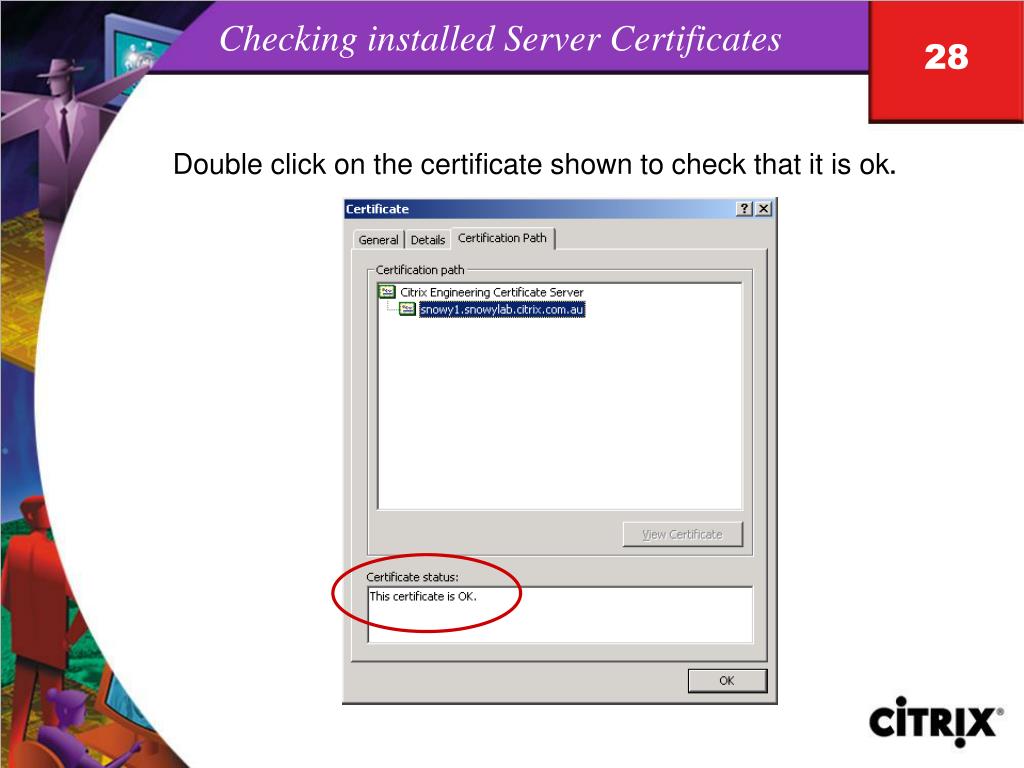This screenshot has height=768, width=1024.
Task: Close the Certificate dialog with the X button
Action: coord(763,208)
